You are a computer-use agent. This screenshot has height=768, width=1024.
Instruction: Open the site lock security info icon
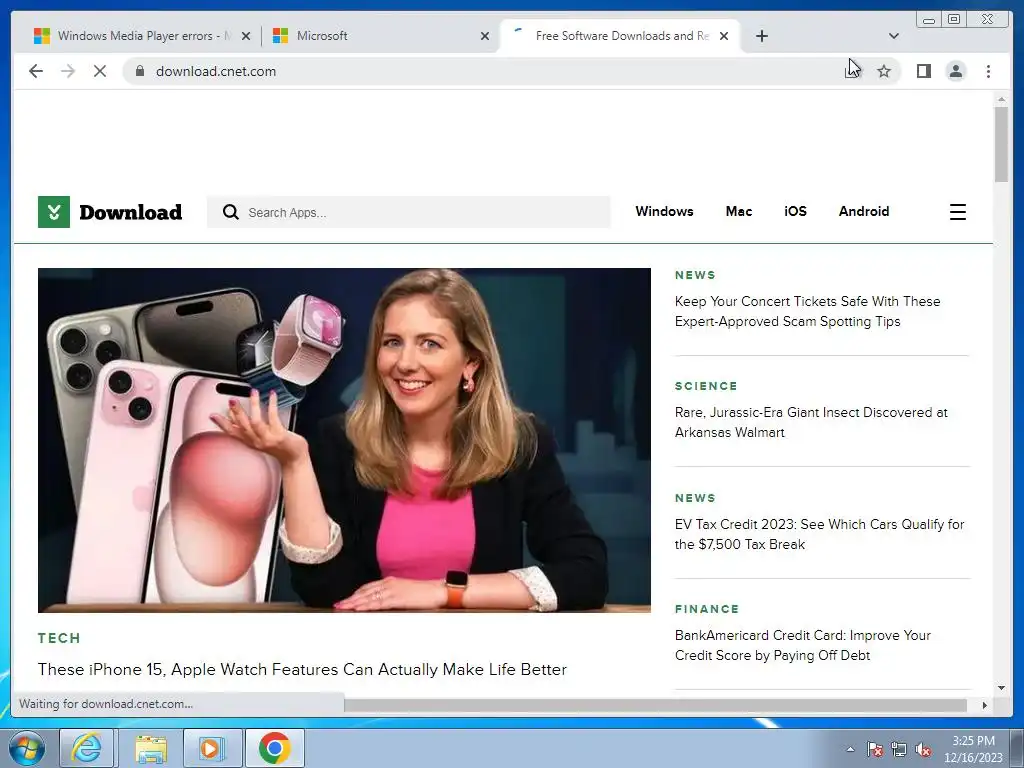click(139, 71)
